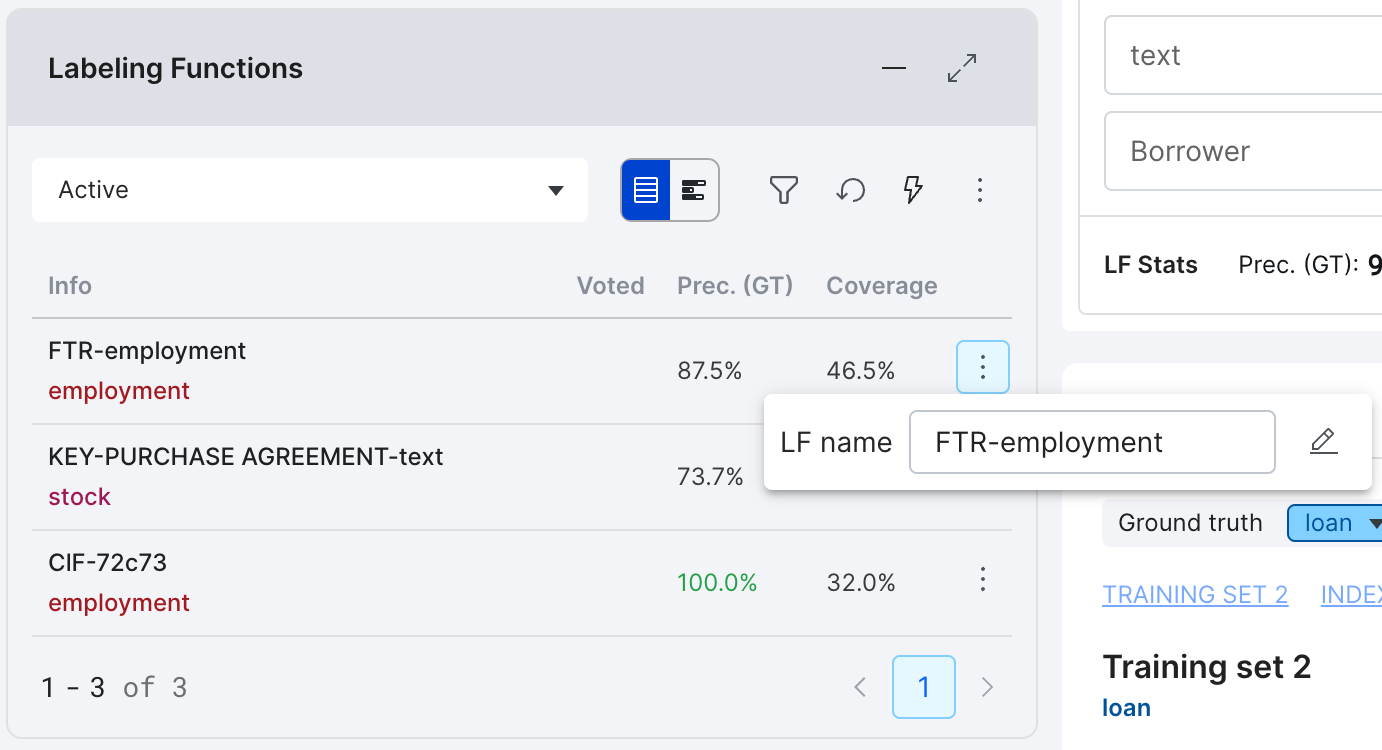Open options menu for FTR-employment row
Screen dimensions: 1382x750
pos(983,367)
